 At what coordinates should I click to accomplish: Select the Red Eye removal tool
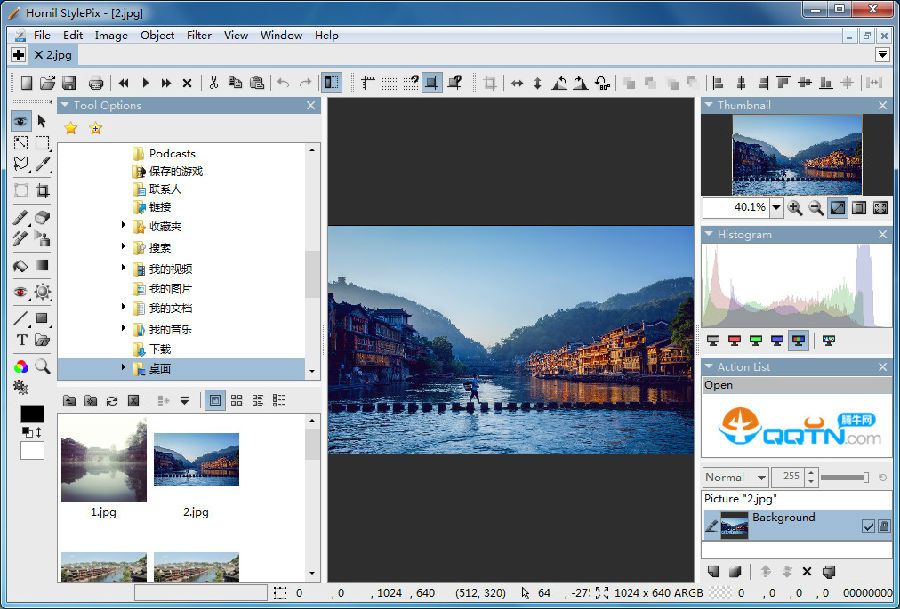point(21,292)
